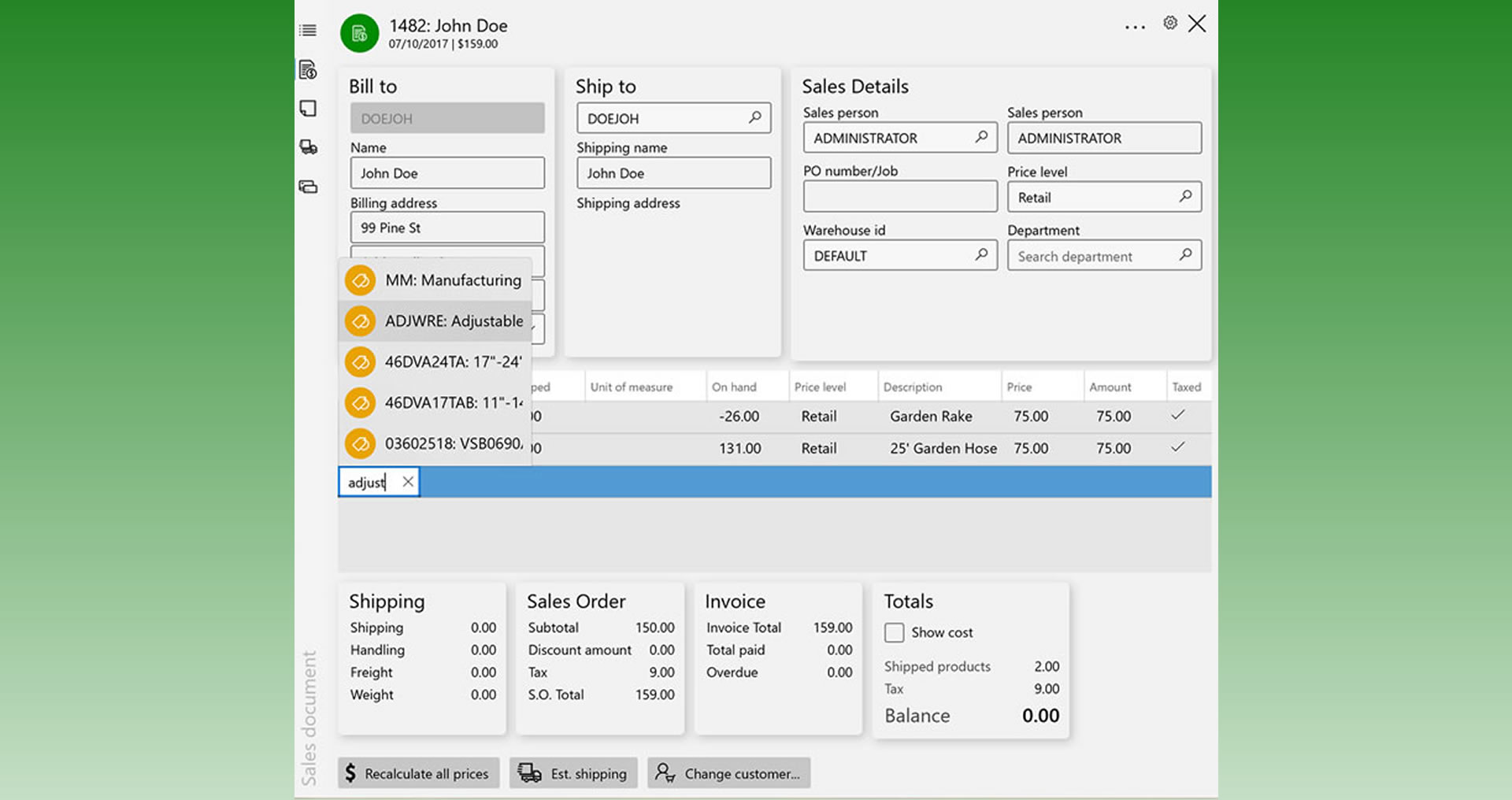
Task: Select the green document badge in the header
Action: coord(359,33)
